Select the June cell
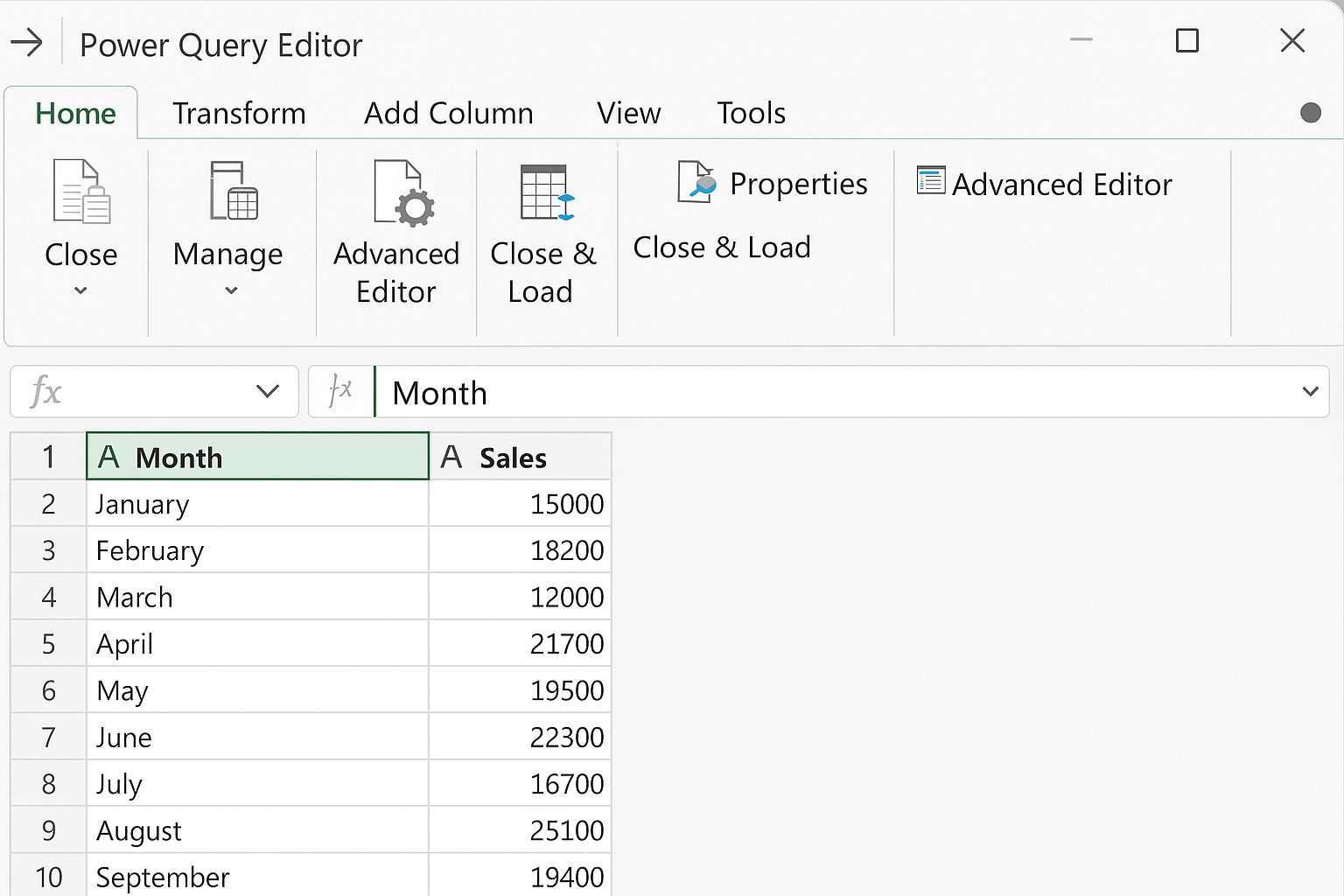Image resolution: width=1344 pixels, height=896 pixels. click(x=257, y=737)
